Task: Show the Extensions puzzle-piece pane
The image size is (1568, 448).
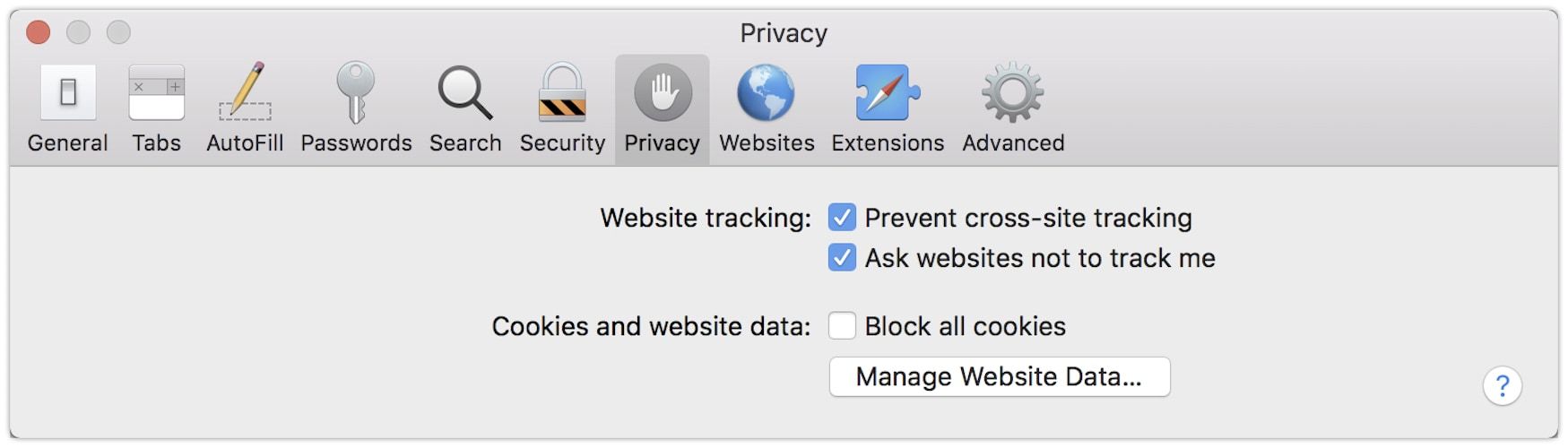Action: point(888,94)
